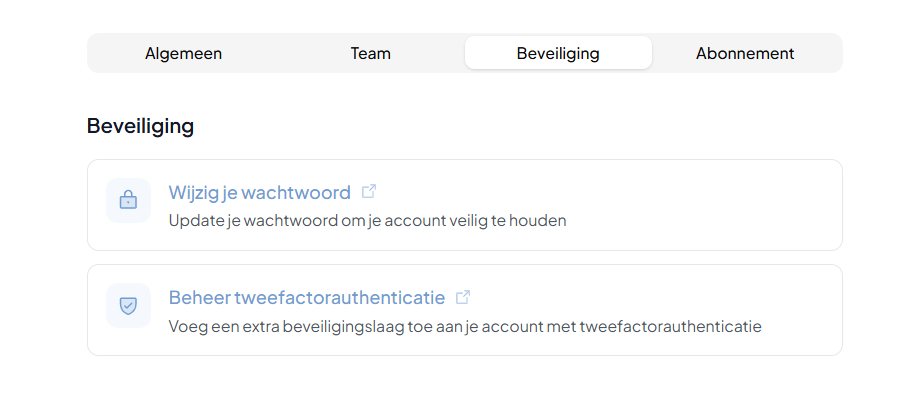Screen dimensions: 918x404
Task: Open external link icon beside Beheer tweefactorauthenticatie
Action: (x=463, y=297)
